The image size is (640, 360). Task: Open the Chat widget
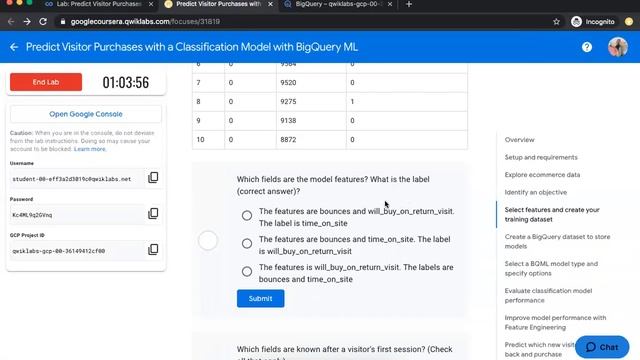pos(602,347)
